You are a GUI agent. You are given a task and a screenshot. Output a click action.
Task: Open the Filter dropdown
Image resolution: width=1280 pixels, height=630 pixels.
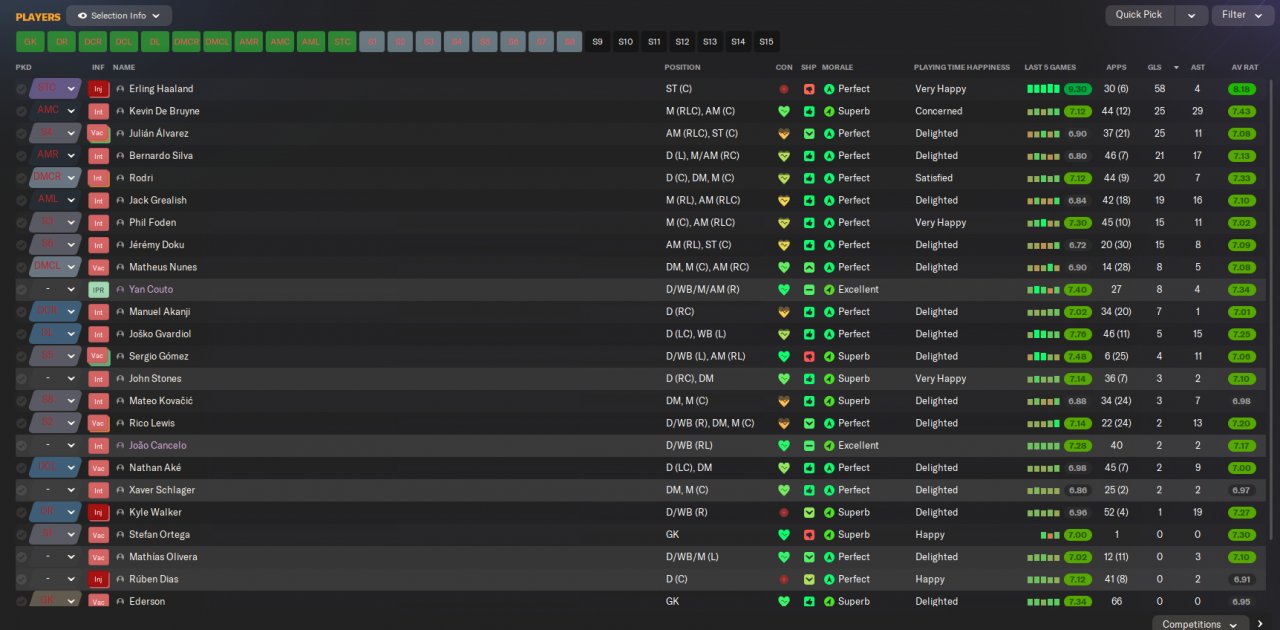(1241, 15)
